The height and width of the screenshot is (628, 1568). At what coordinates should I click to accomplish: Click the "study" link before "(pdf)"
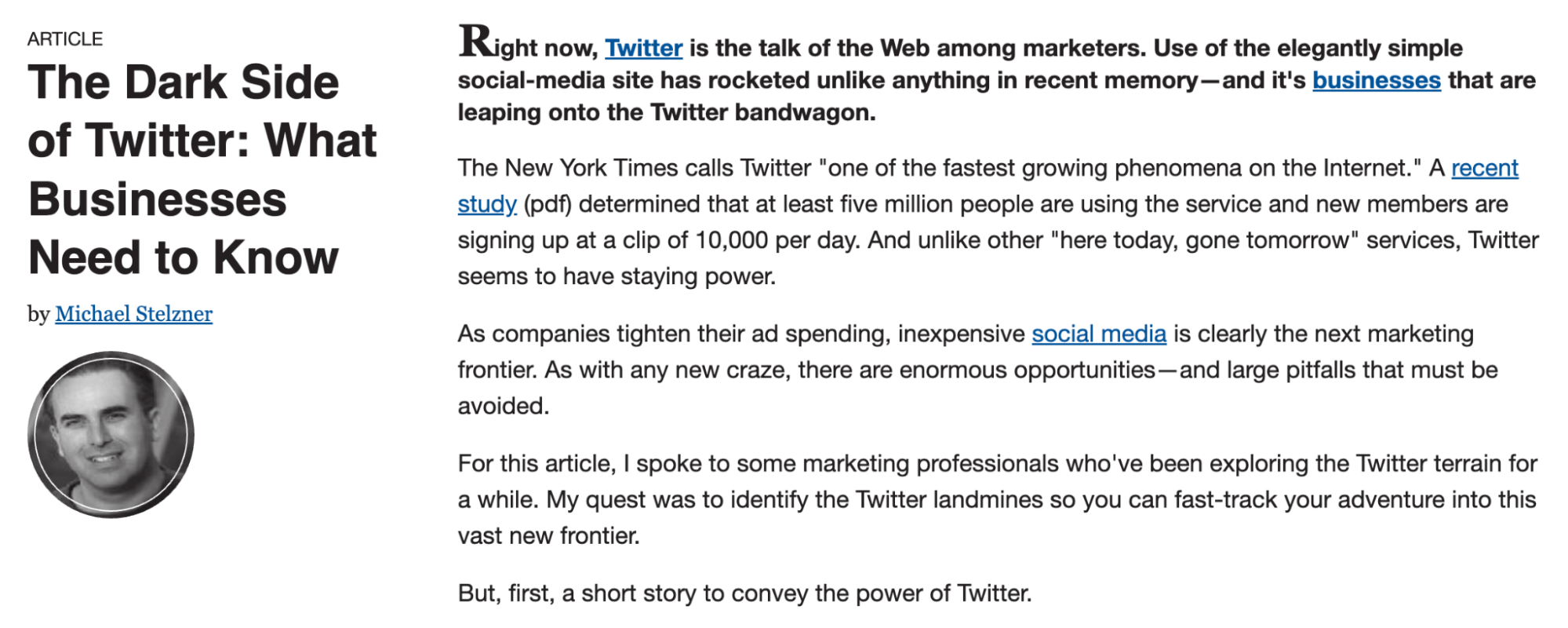(487, 204)
